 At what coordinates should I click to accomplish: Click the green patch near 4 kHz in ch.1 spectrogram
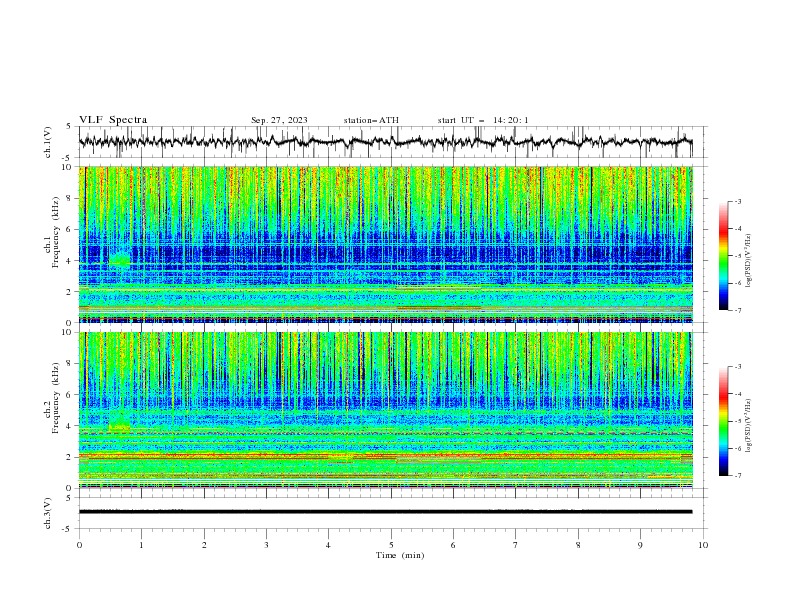pos(120,260)
